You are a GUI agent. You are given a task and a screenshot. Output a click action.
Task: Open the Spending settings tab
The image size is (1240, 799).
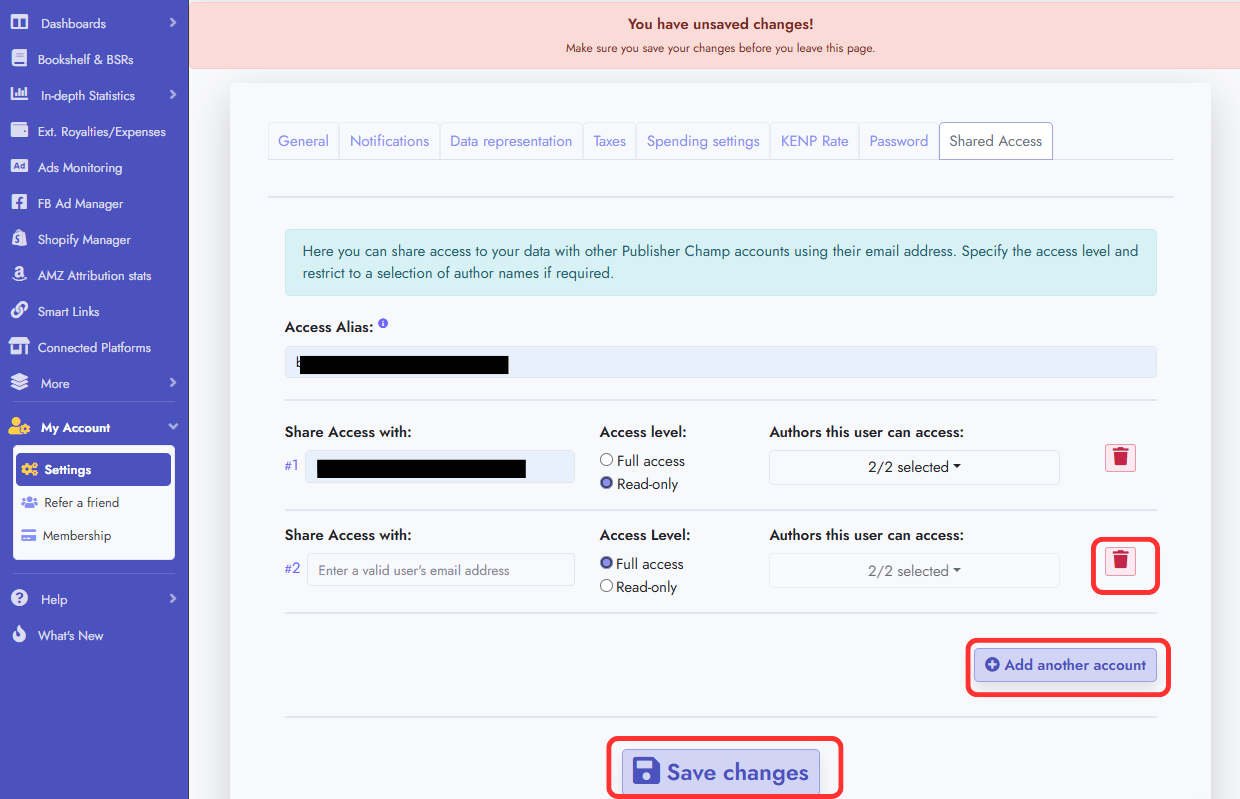pos(703,141)
